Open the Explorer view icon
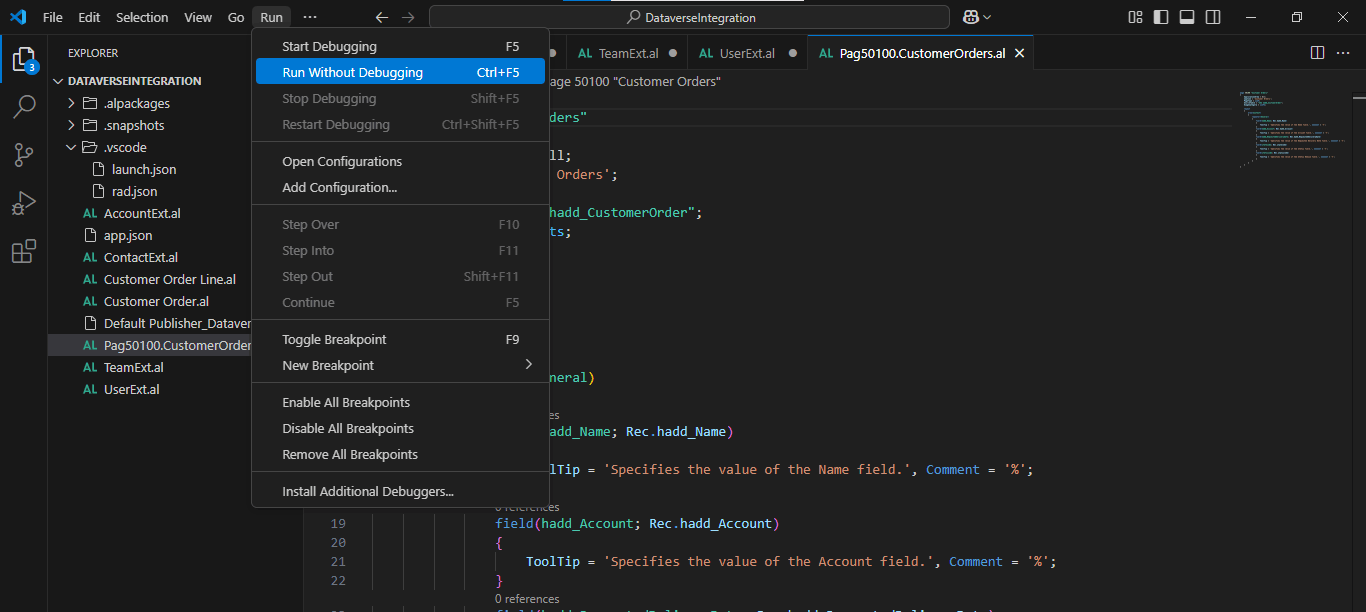Image resolution: width=1366 pixels, height=612 pixels. point(24,59)
